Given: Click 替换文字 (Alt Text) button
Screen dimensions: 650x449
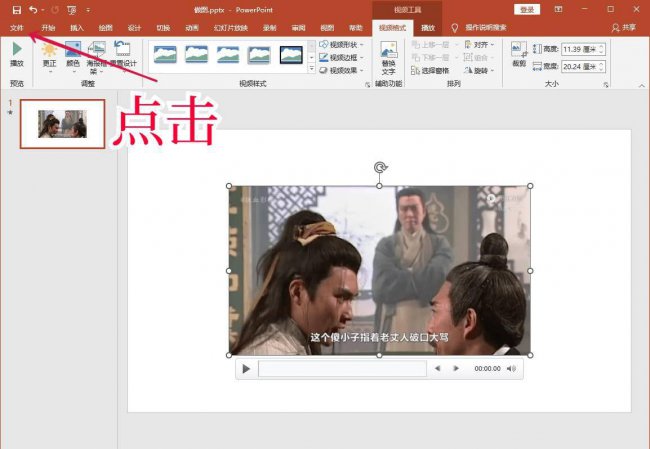Looking at the screenshot, I should [x=388, y=58].
